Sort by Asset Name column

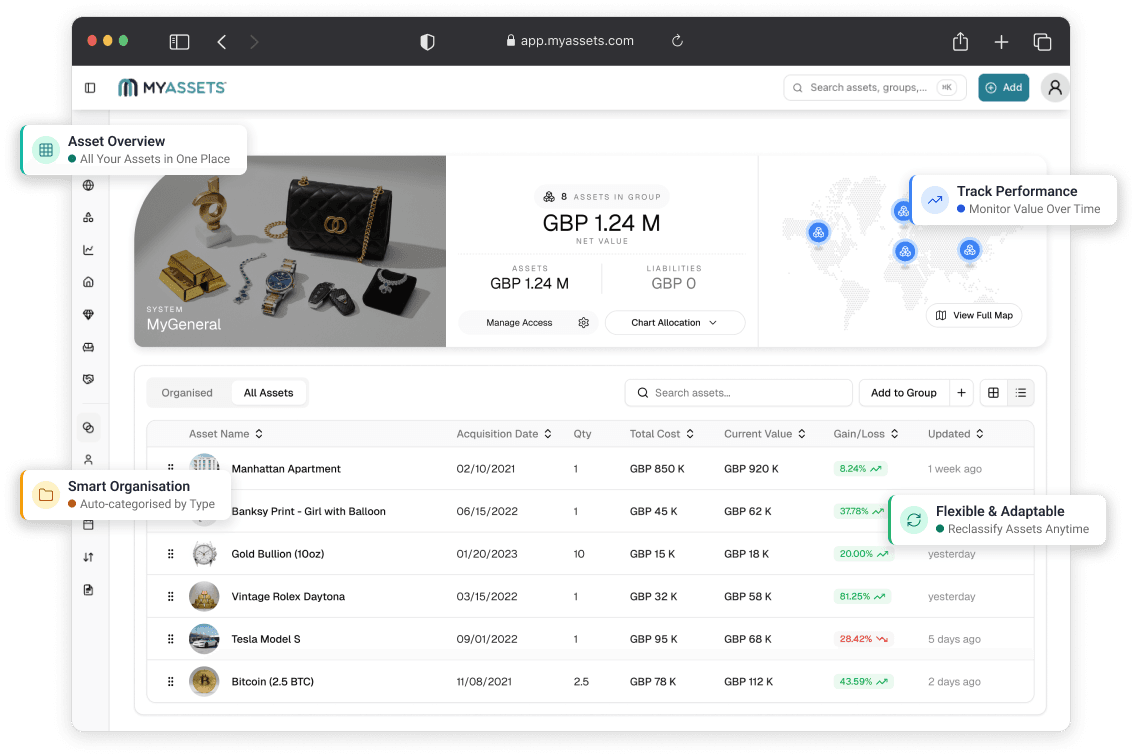226,434
